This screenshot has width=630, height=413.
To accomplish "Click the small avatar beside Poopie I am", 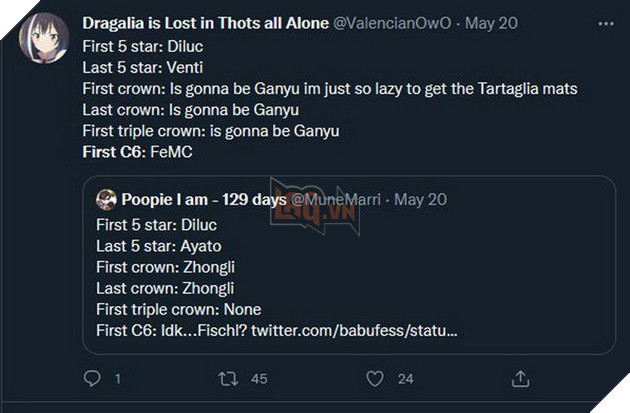I will point(107,199).
